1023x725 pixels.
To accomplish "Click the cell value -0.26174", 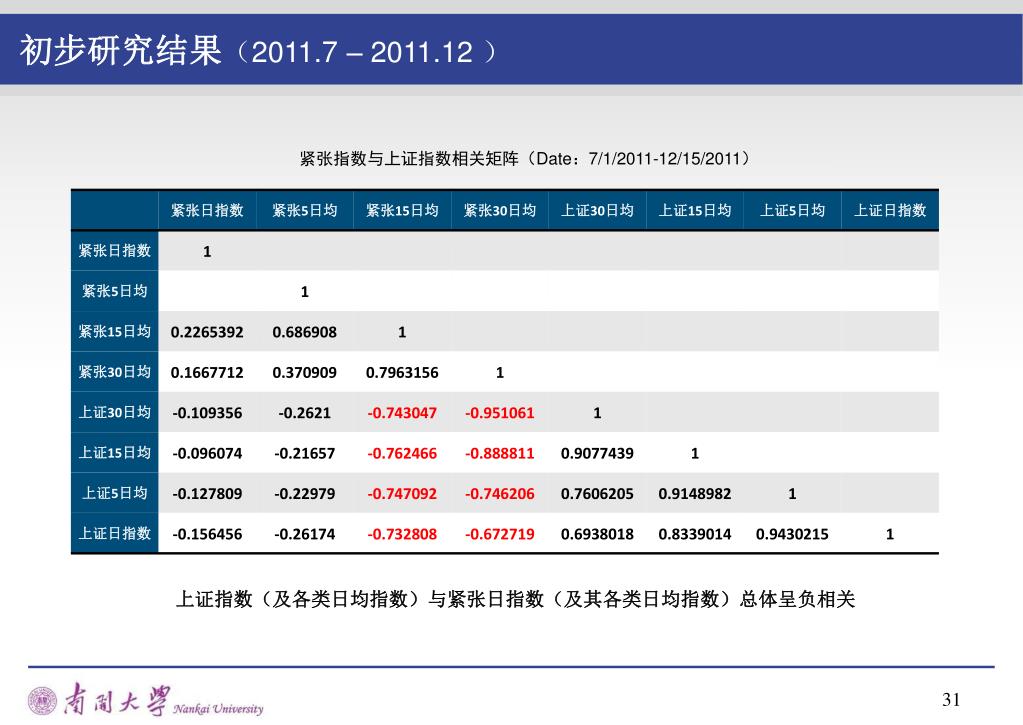I will coord(305,534).
